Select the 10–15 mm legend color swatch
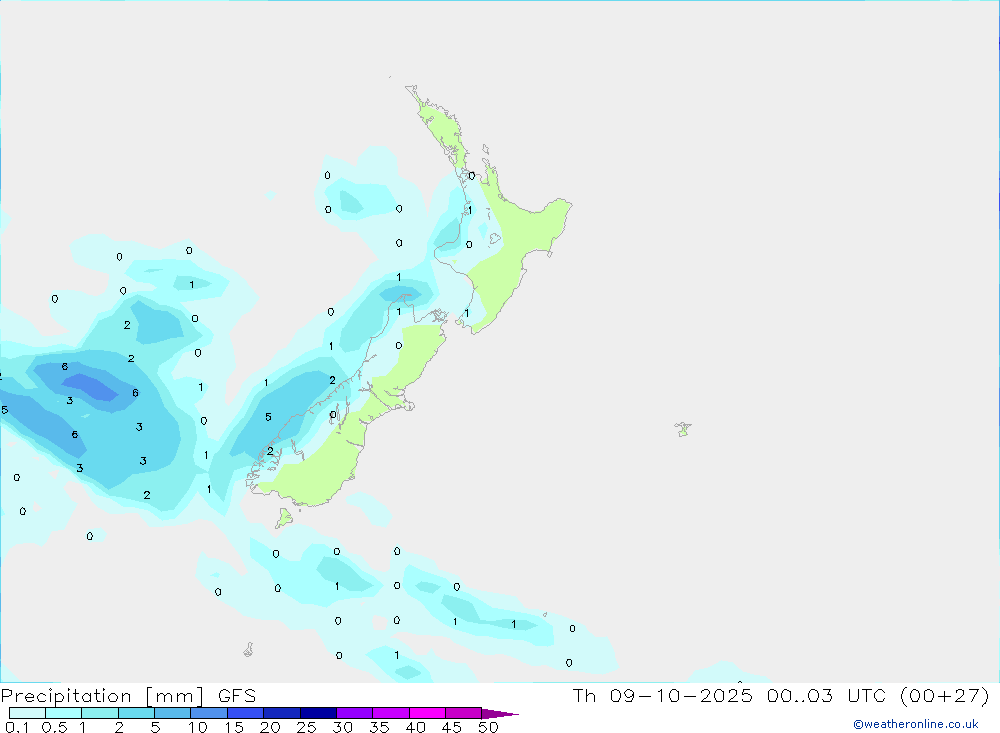Screen dimensions: 1000x733 tap(209, 713)
